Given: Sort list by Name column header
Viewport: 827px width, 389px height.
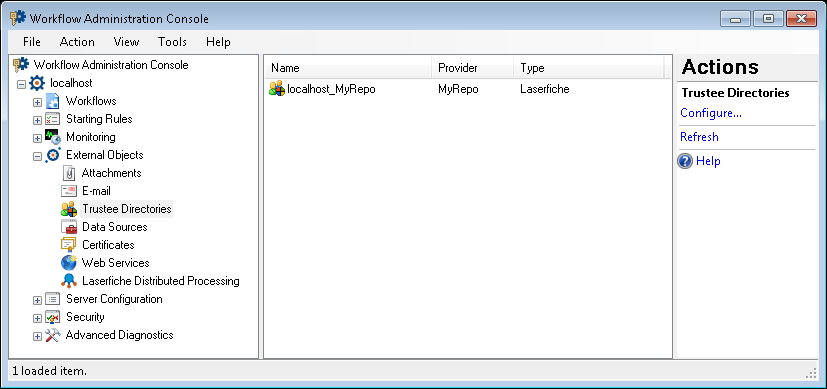Looking at the screenshot, I should tap(348, 68).
